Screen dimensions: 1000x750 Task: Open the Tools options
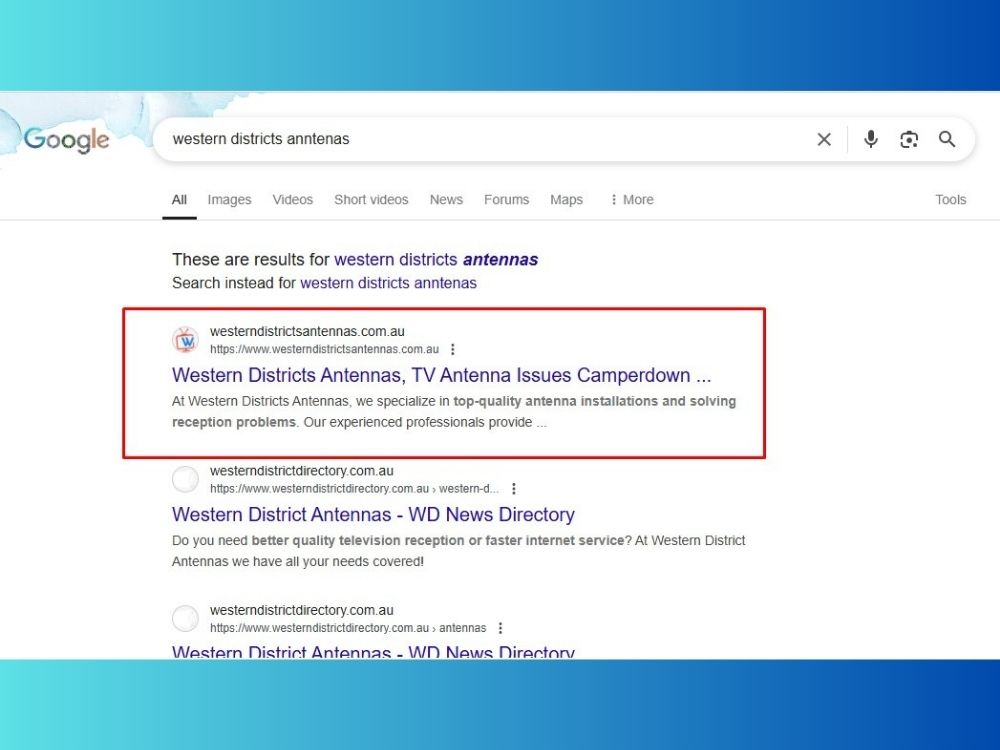[x=950, y=200]
